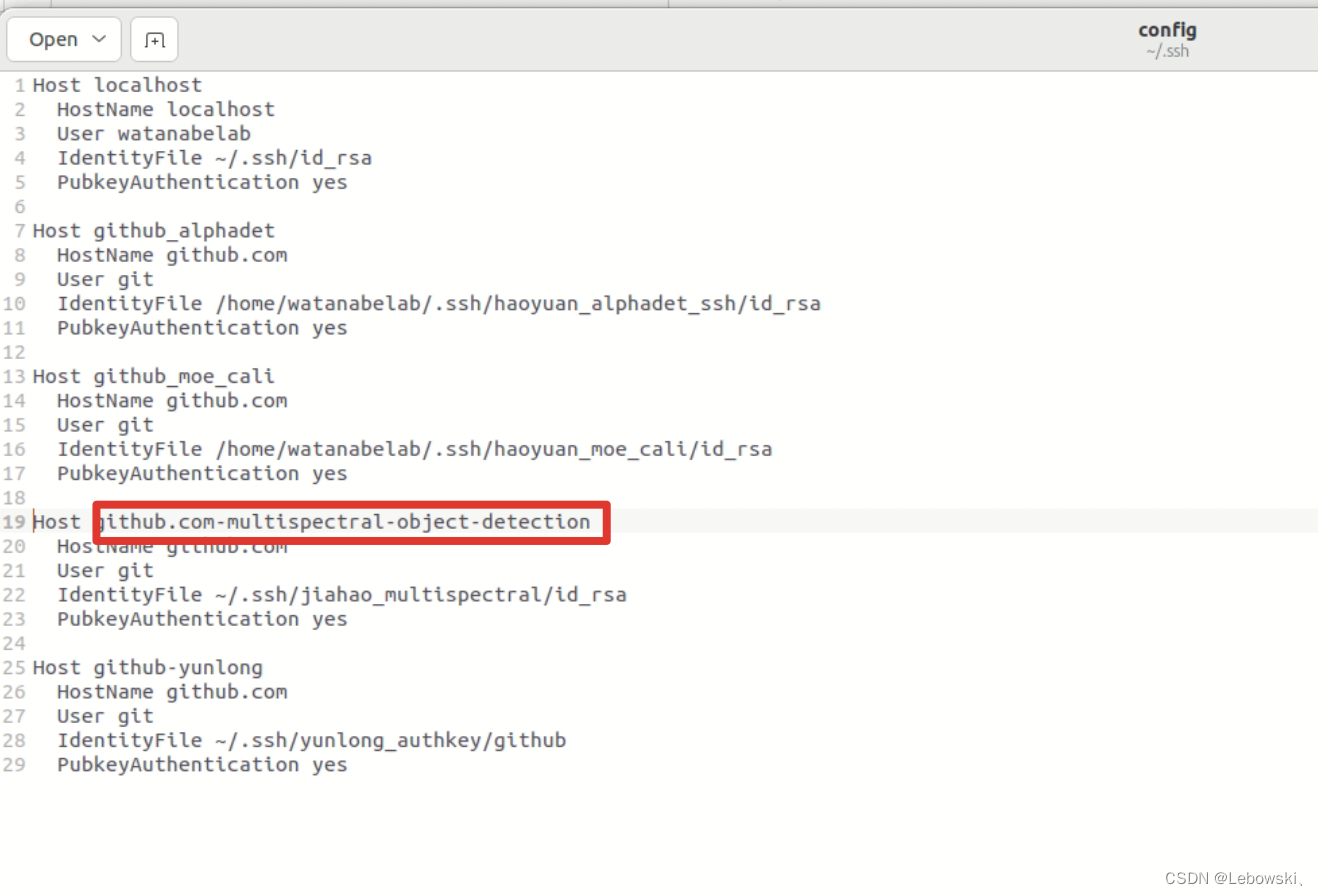
Task: Click 'User git' on line 21
Action: click(105, 571)
